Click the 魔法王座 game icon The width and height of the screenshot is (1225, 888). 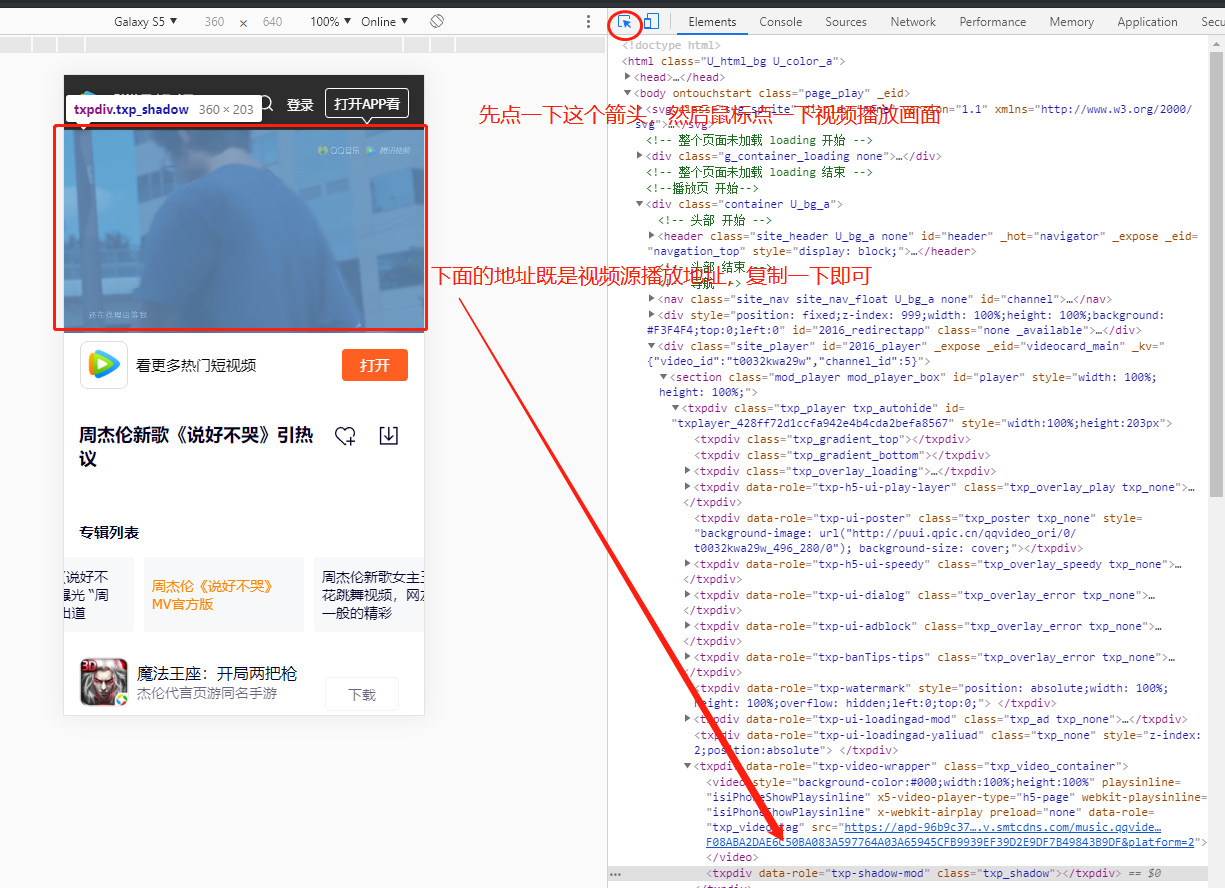point(104,682)
